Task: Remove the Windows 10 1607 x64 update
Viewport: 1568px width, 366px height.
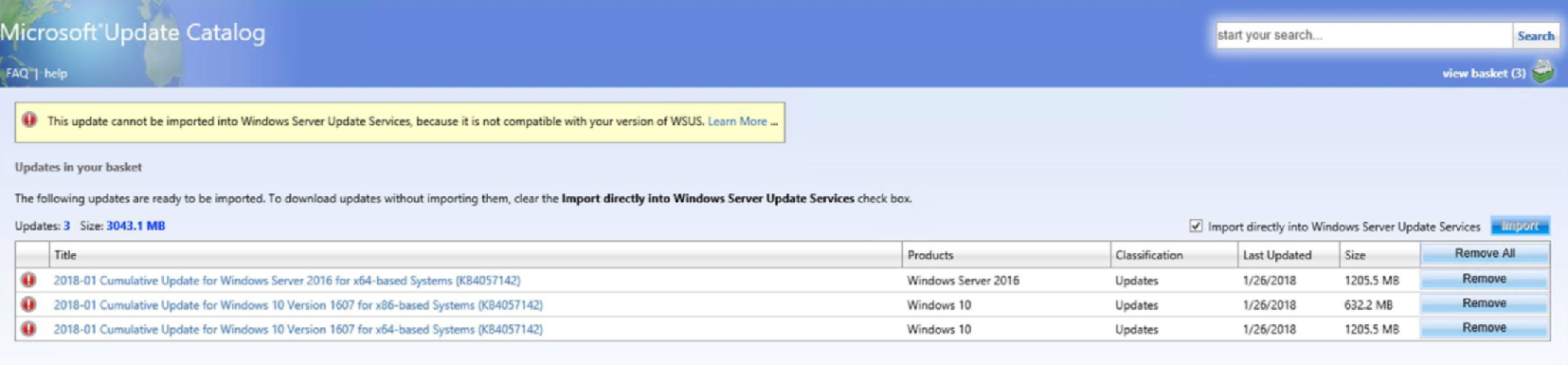Action: [x=1485, y=328]
